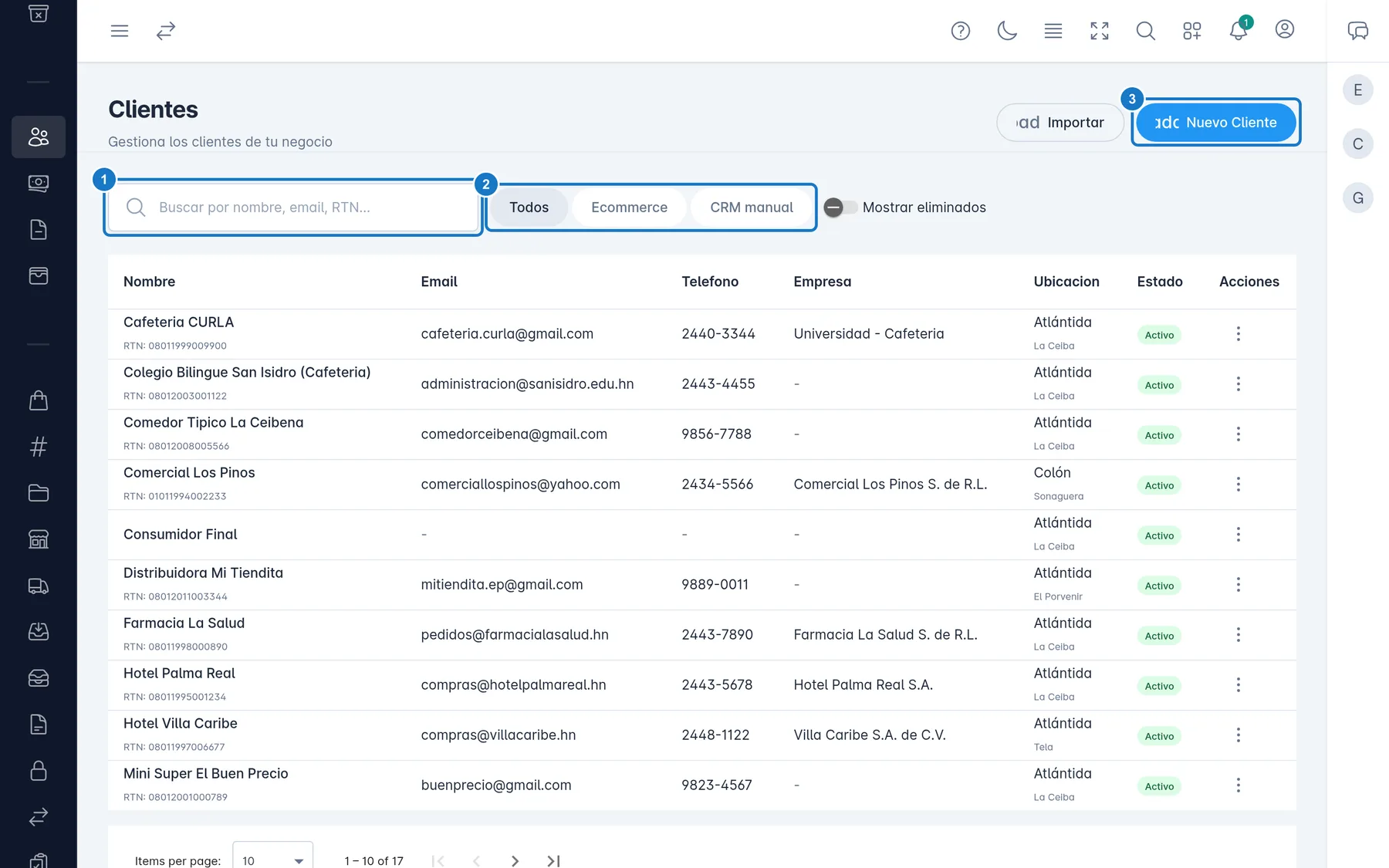Open the apps grid plus icon

(1192, 31)
